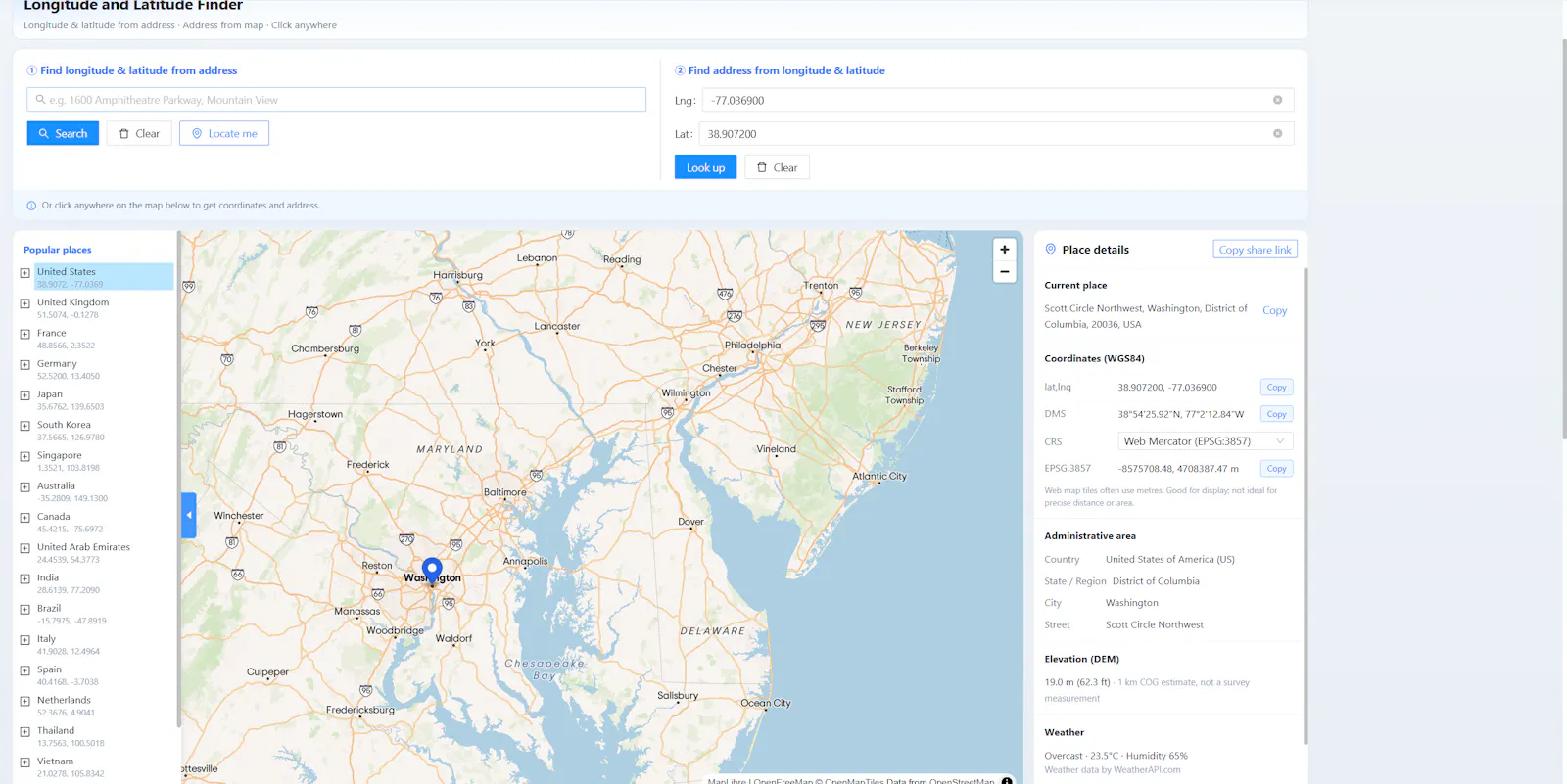Copy the lat,lng coordinates
The width and height of the screenshot is (1567, 784).
tap(1276, 388)
